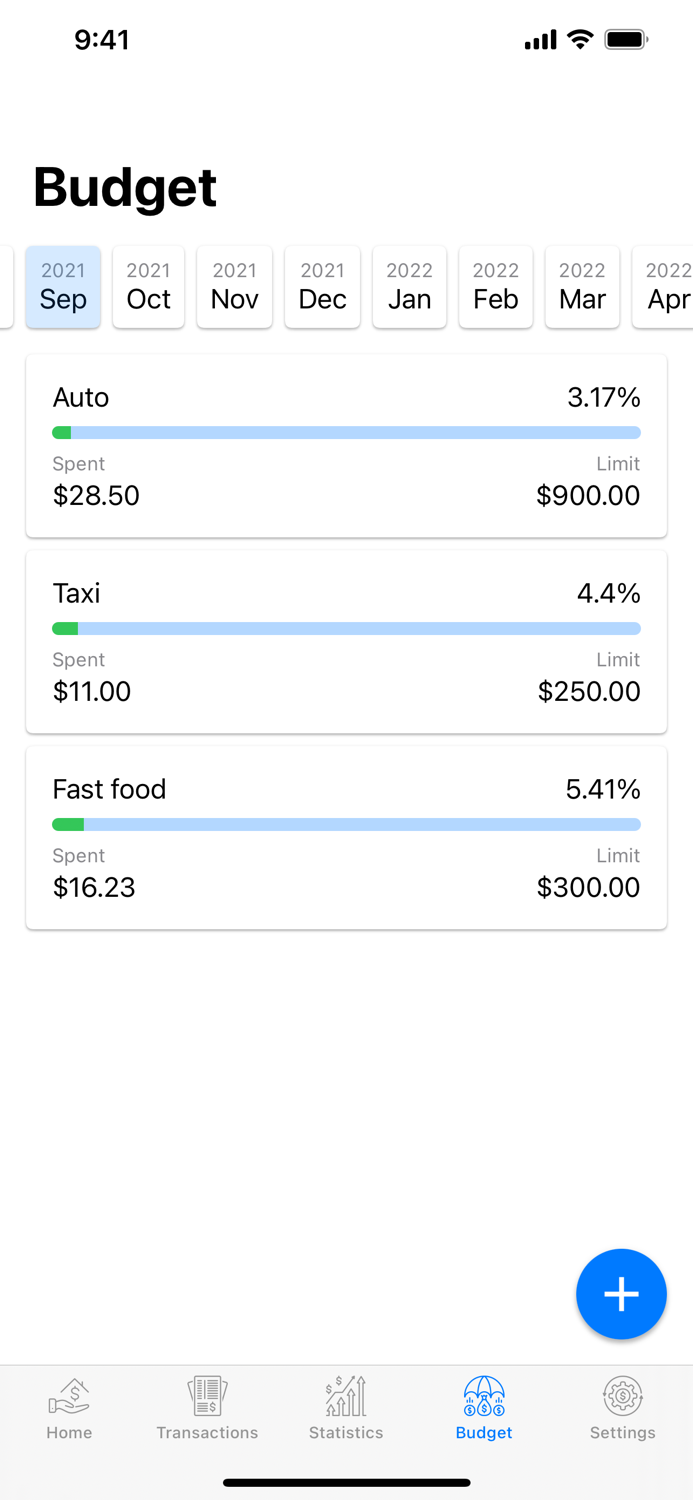View the Statistics screen

345,1408
